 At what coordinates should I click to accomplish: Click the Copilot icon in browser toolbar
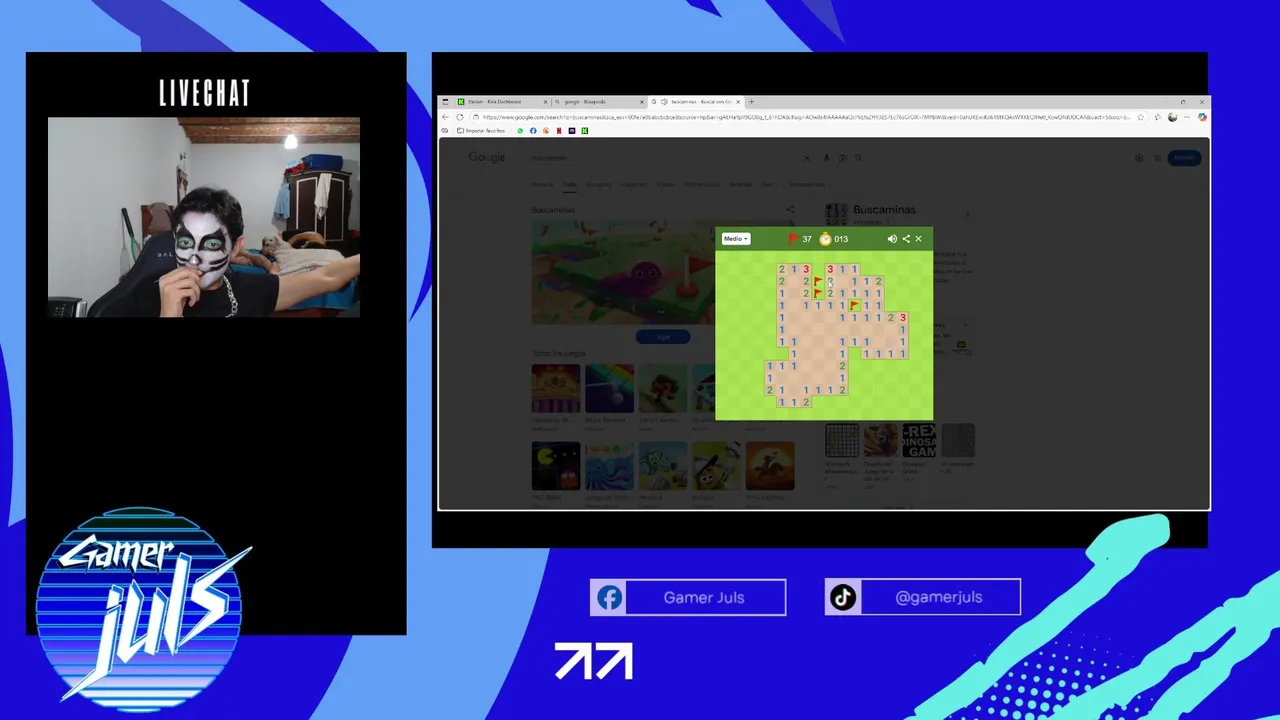(x=1202, y=117)
